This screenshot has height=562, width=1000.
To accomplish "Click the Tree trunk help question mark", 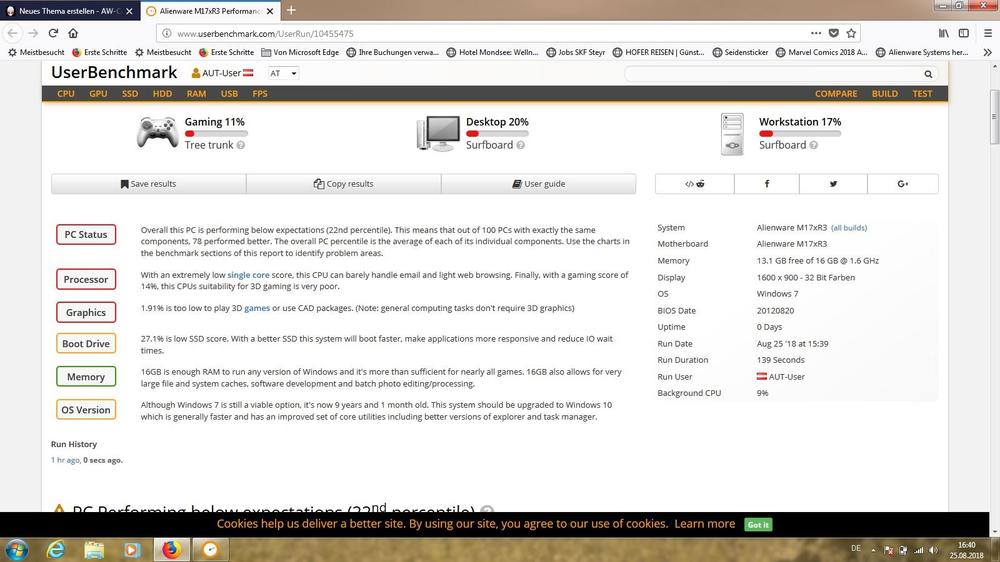I will click(x=241, y=145).
